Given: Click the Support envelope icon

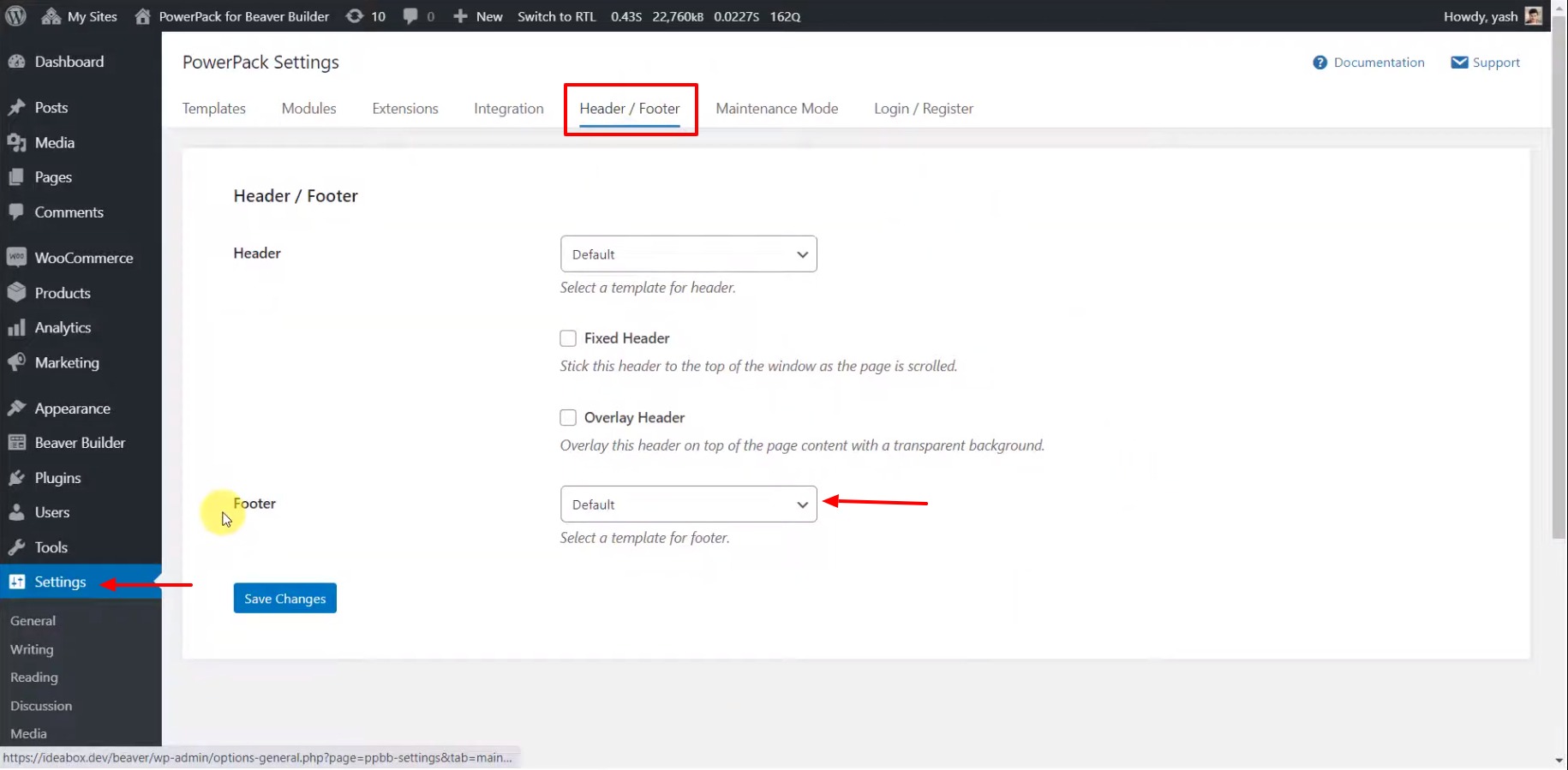Looking at the screenshot, I should (1459, 63).
